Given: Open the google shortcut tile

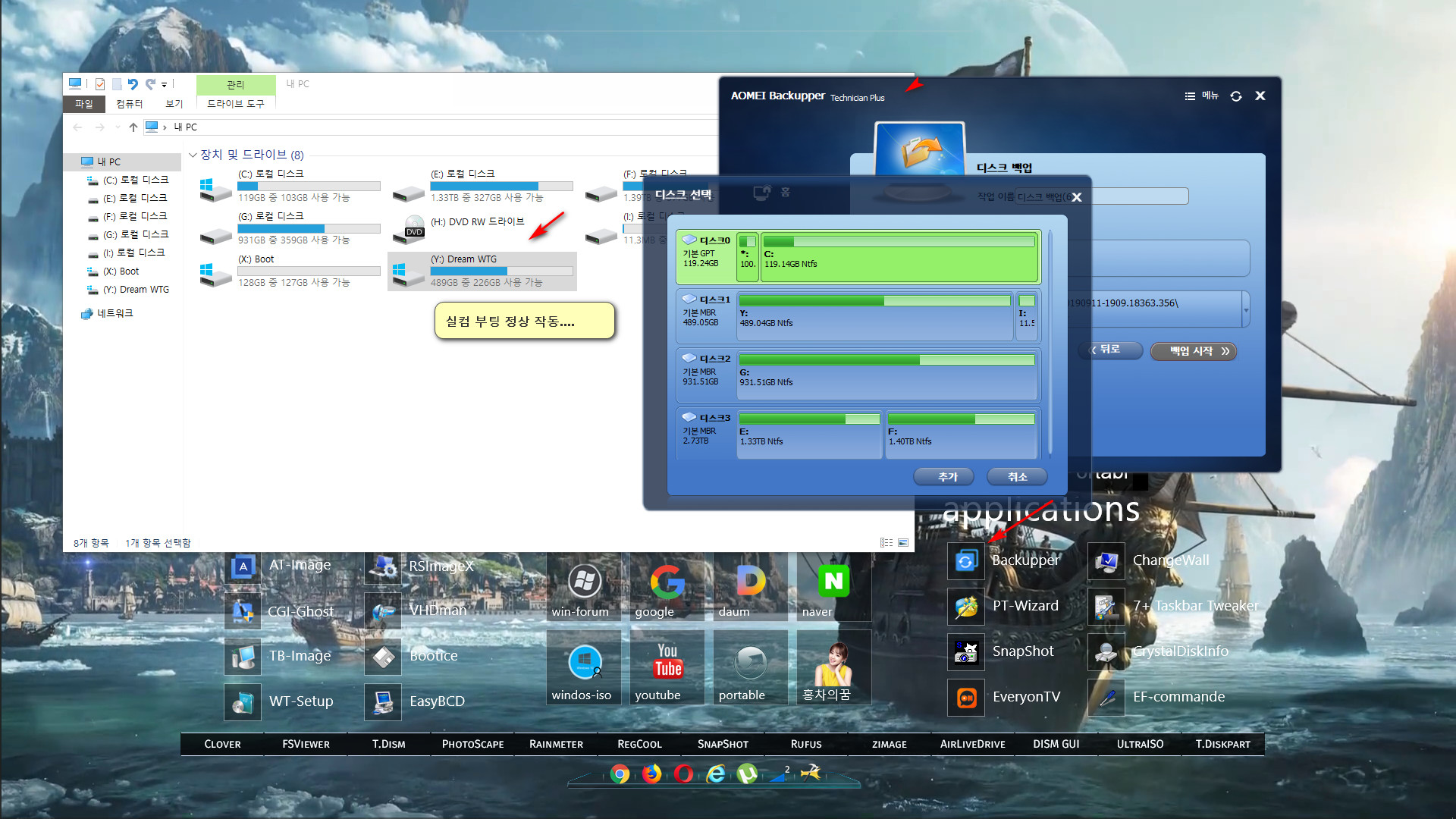Looking at the screenshot, I should [x=667, y=588].
